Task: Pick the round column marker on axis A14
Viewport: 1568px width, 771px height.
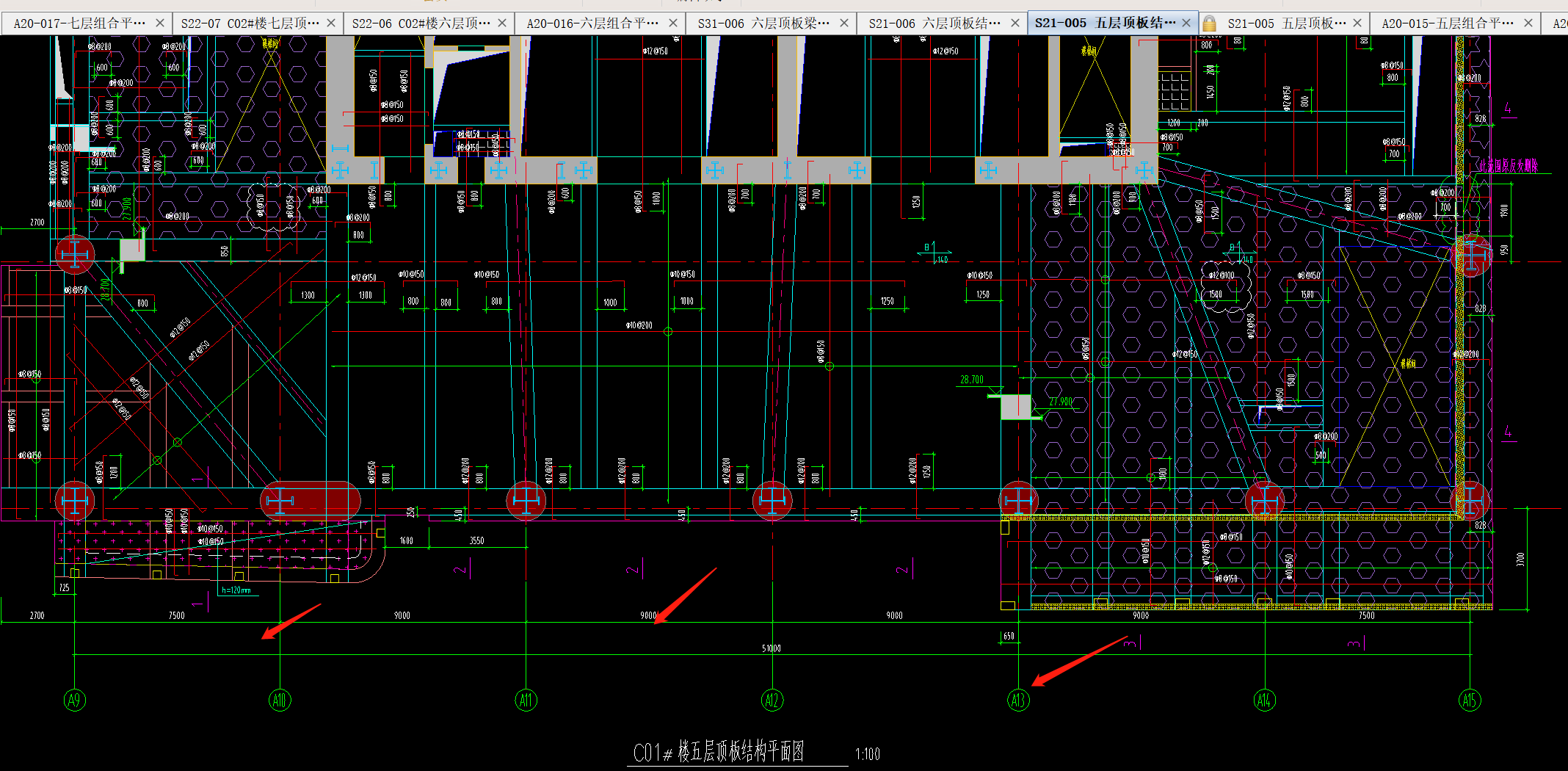Action: point(1265,501)
